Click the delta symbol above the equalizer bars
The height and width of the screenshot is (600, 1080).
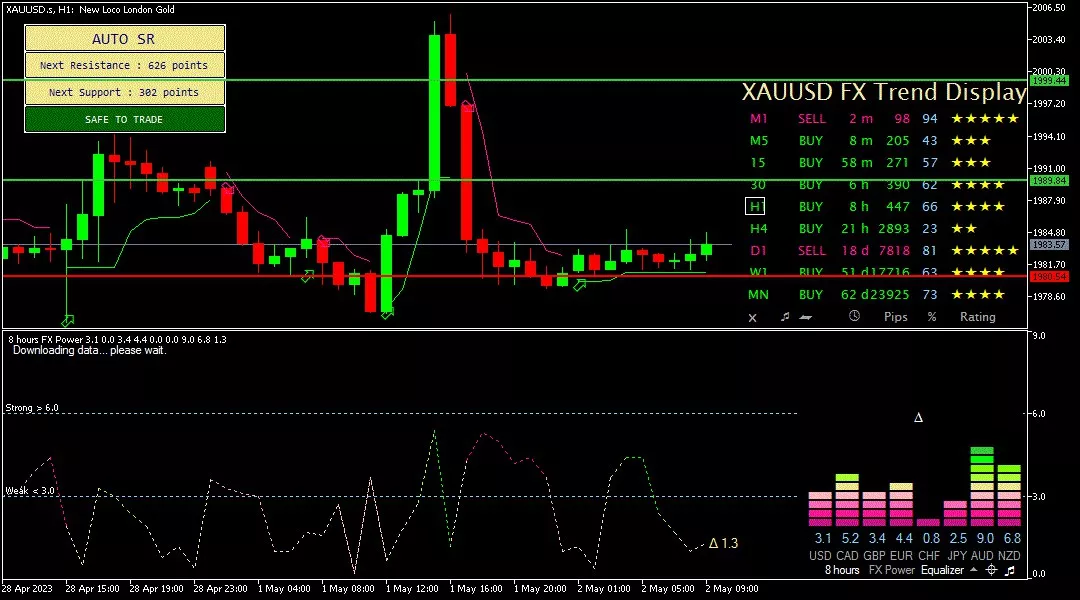(x=918, y=417)
